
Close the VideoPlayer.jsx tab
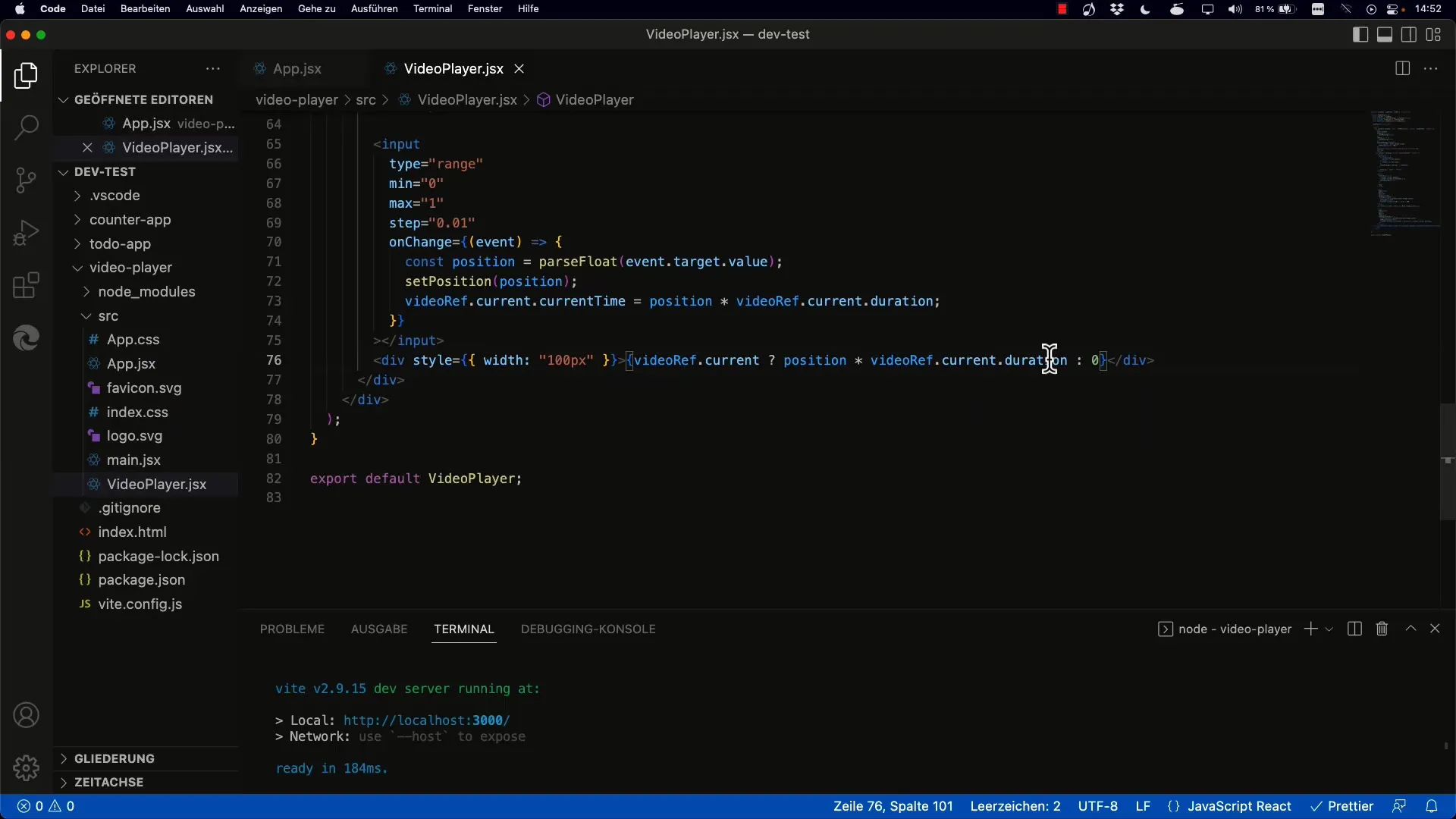pyautogui.click(x=519, y=68)
